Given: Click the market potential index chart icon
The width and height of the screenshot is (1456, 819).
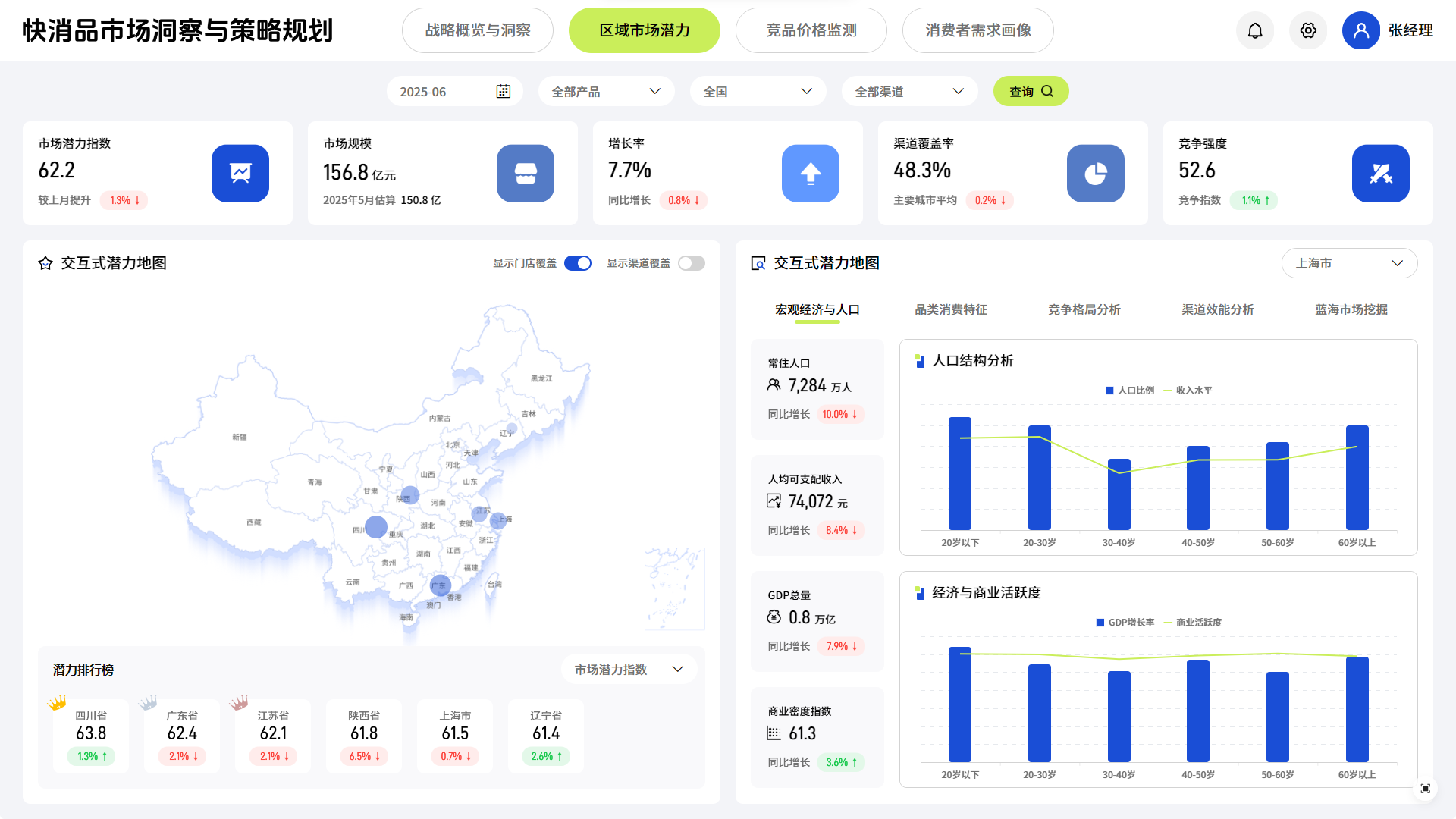Looking at the screenshot, I should click(x=240, y=174).
